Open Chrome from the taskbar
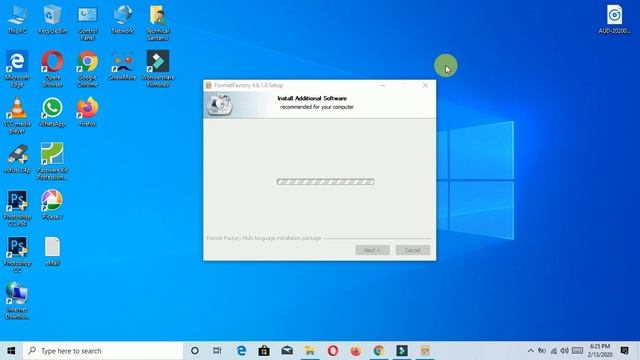Image resolution: width=640 pixels, height=360 pixels. click(378, 351)
